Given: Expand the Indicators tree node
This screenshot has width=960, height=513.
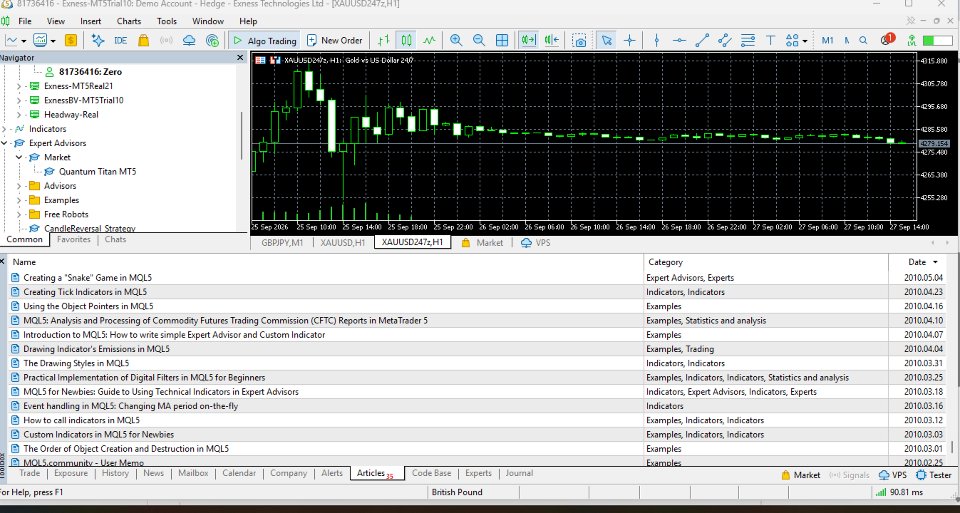Looking at the screenshot, I should 4,129.
